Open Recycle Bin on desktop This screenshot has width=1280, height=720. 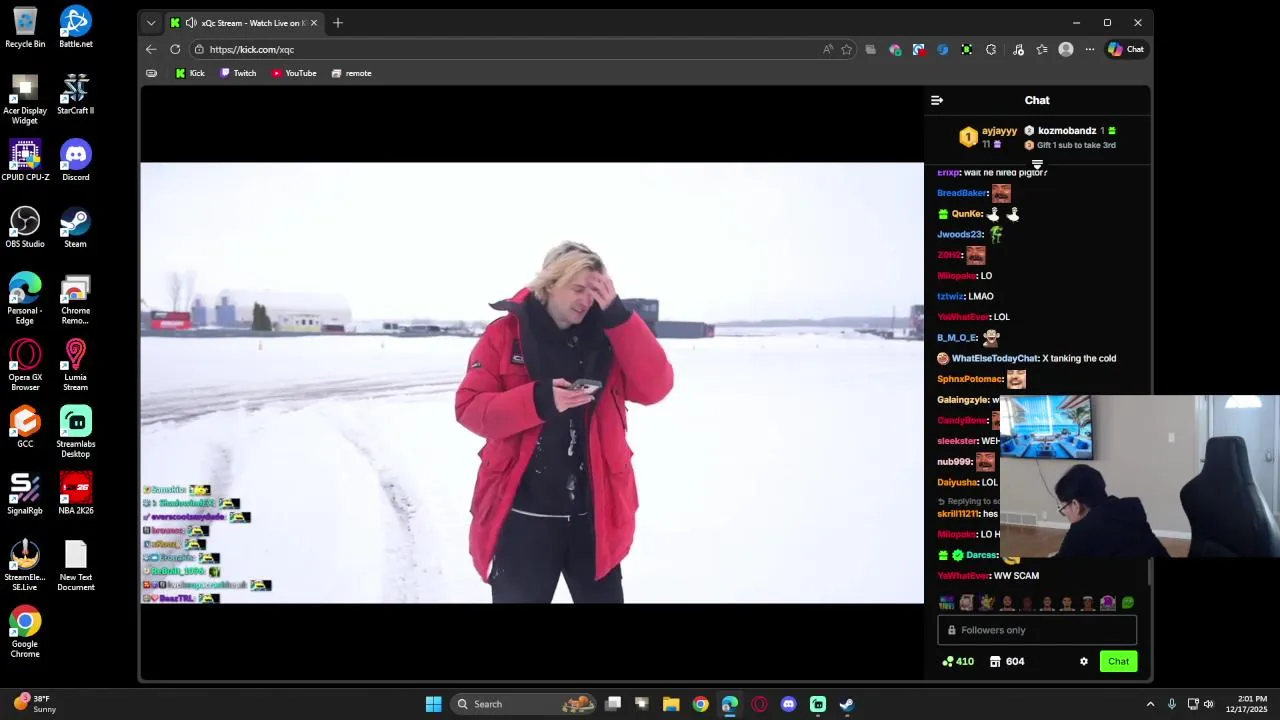pos(25,27)
